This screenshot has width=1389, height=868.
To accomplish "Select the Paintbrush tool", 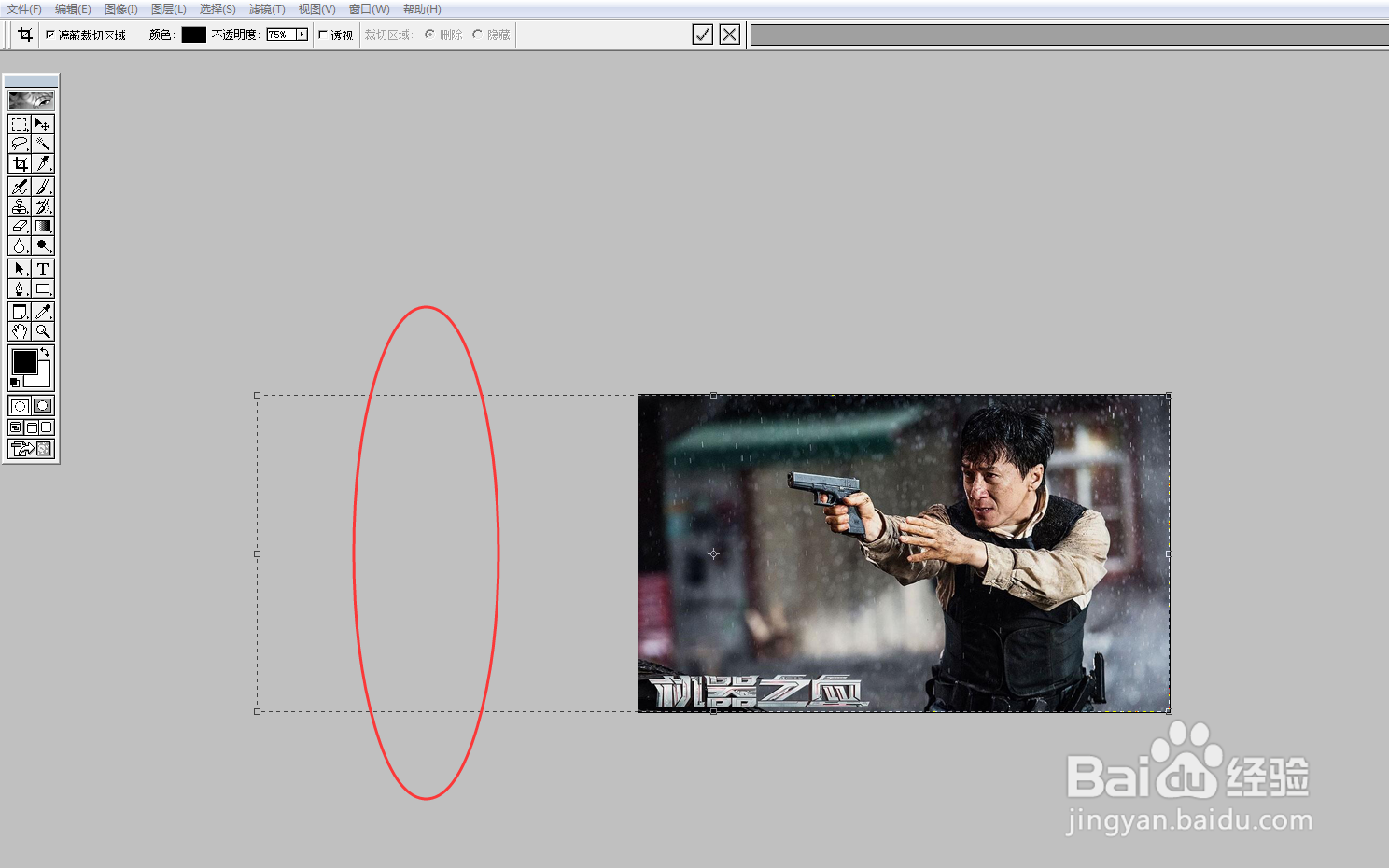I will [x=43, y=187].
